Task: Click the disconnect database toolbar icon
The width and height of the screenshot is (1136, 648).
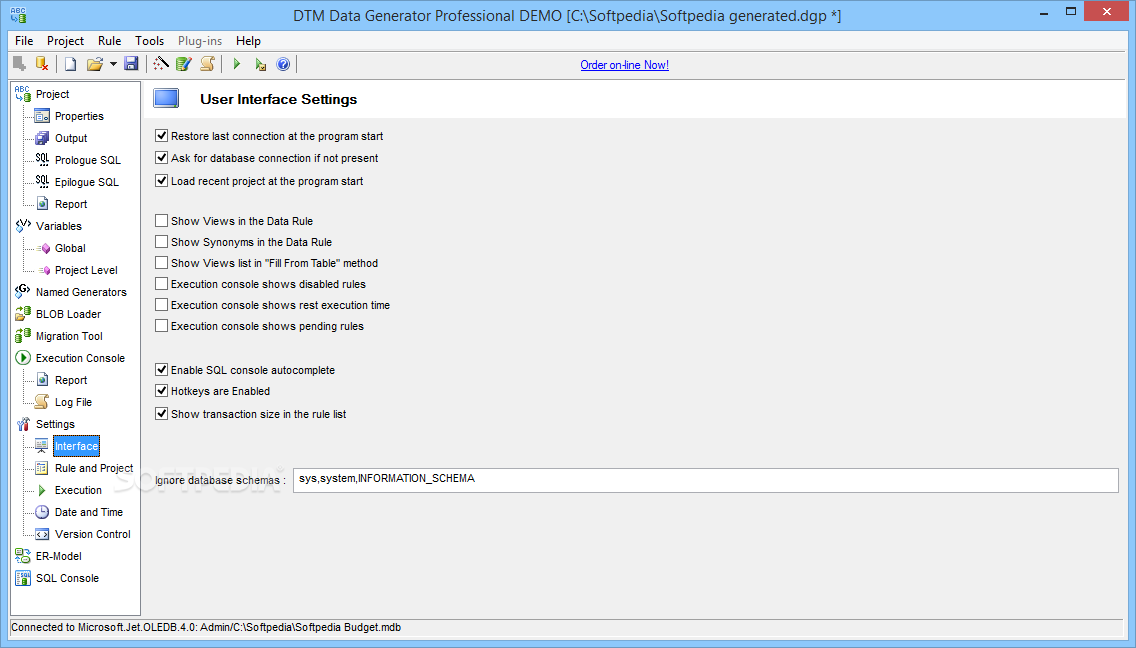Action: (x=42, y=64)
